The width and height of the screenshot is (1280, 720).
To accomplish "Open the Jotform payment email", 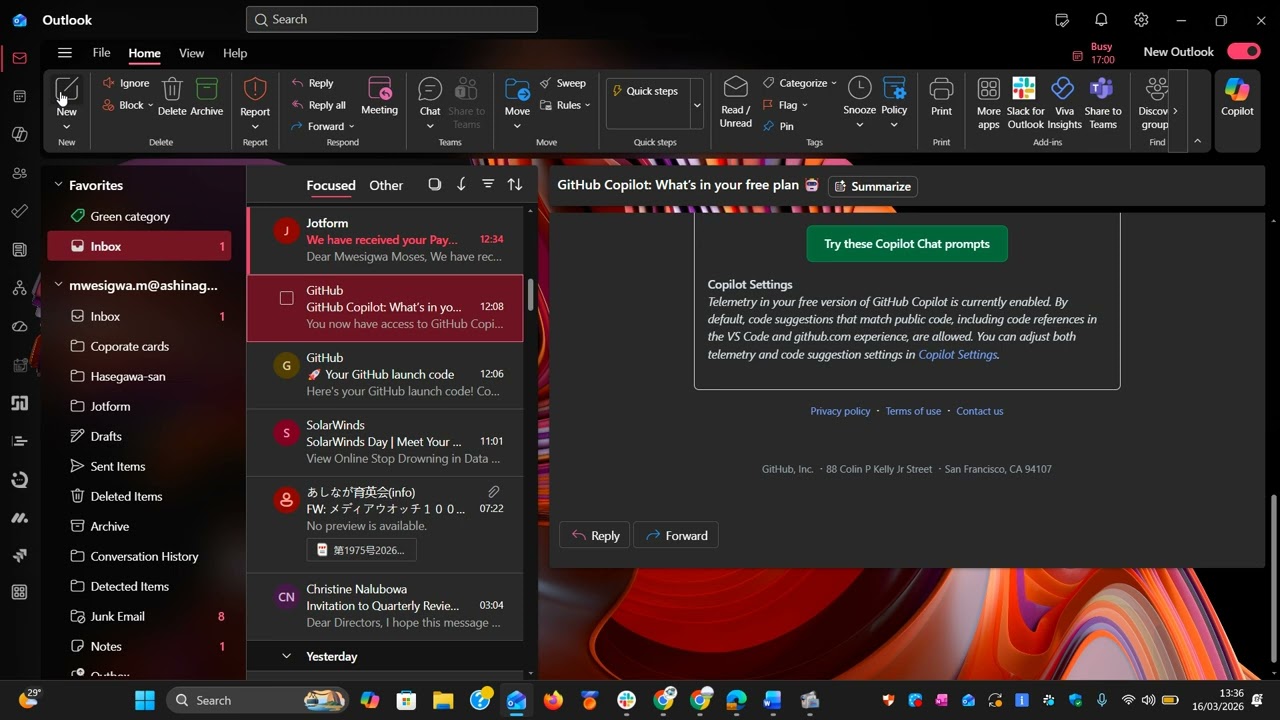I will click(385, 240).
